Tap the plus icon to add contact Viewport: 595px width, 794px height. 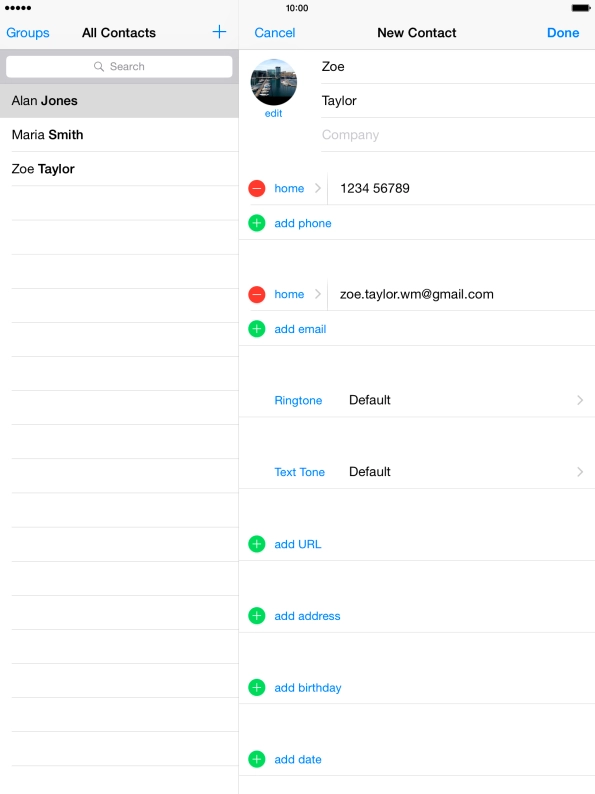(x=219, y=32)
